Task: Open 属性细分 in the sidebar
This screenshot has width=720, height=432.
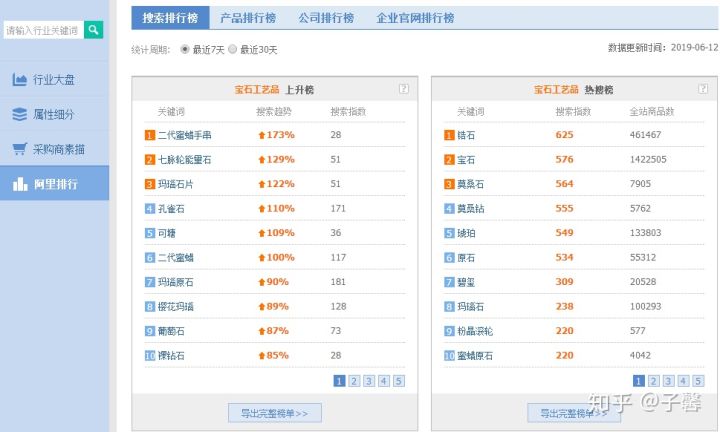Action: click(x=54, y=114)
